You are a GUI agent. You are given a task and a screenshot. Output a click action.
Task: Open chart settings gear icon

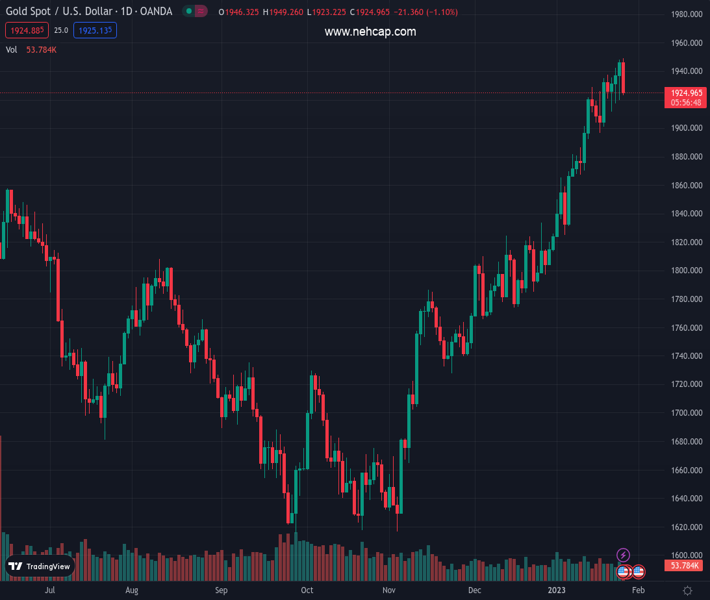687,591
